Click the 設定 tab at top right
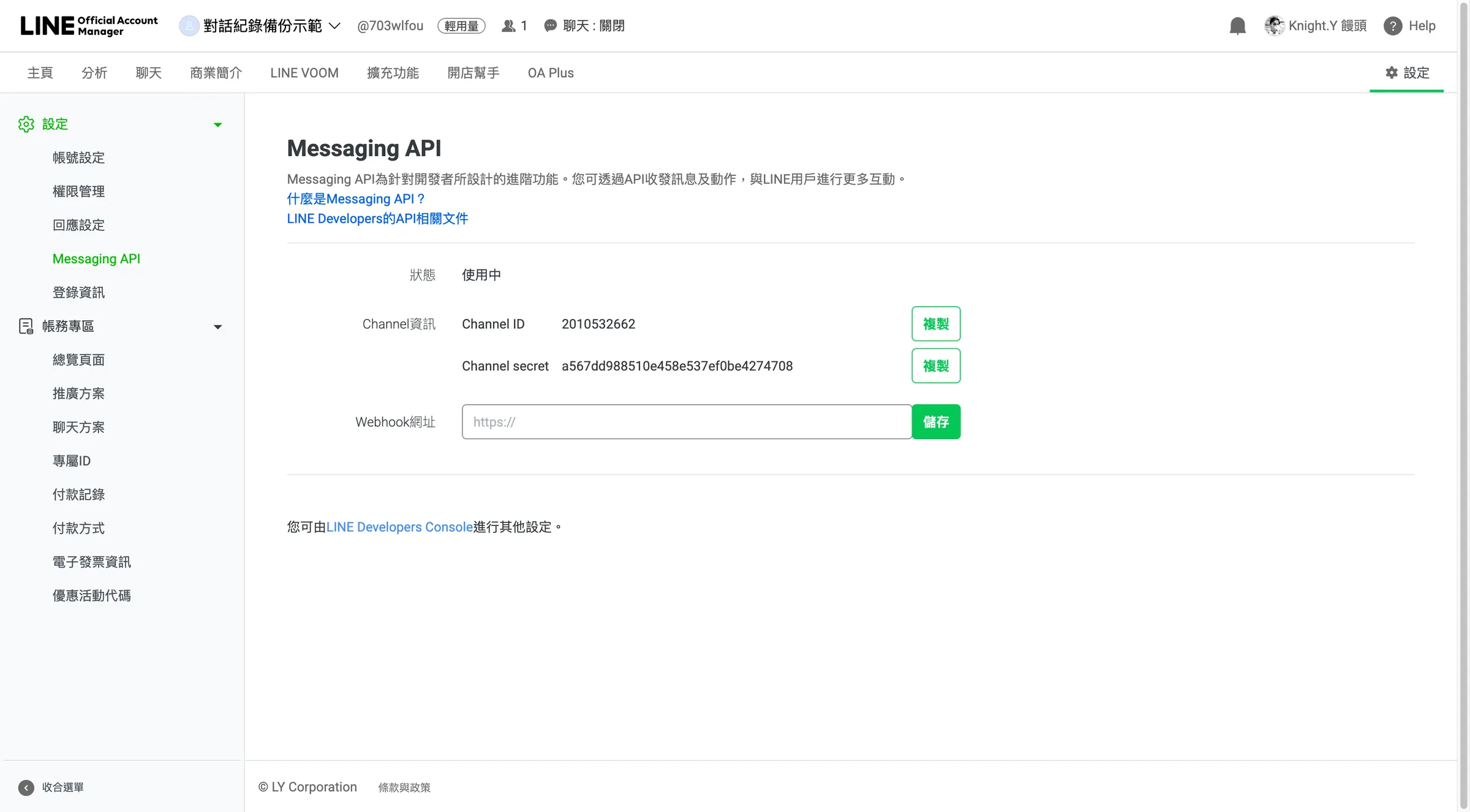The image size is (1470, 812). coord(1407,73)
